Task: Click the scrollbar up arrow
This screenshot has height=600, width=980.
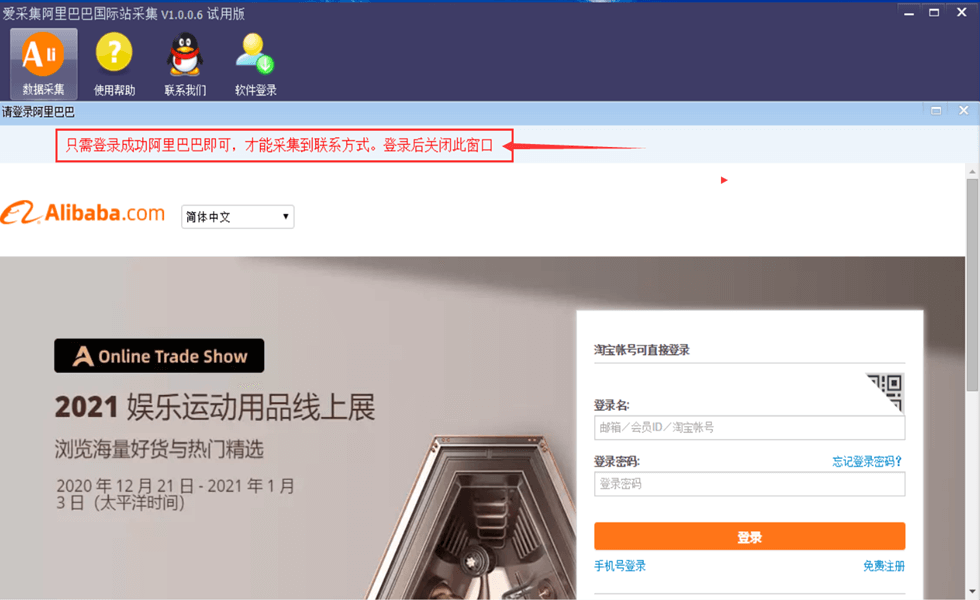Action: (x=972, y=171)
